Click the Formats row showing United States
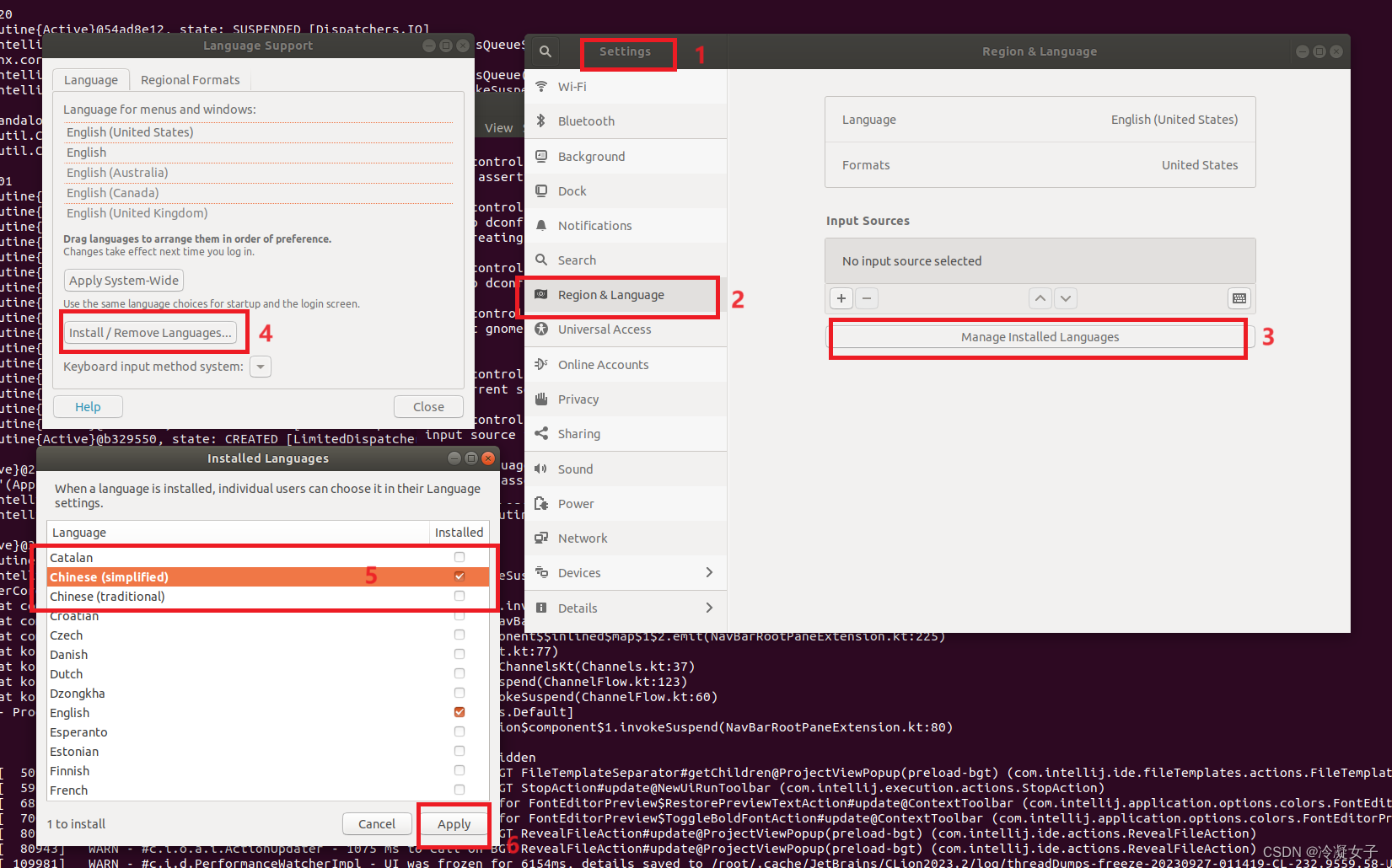1392x868 pixels. (1040, 164)
